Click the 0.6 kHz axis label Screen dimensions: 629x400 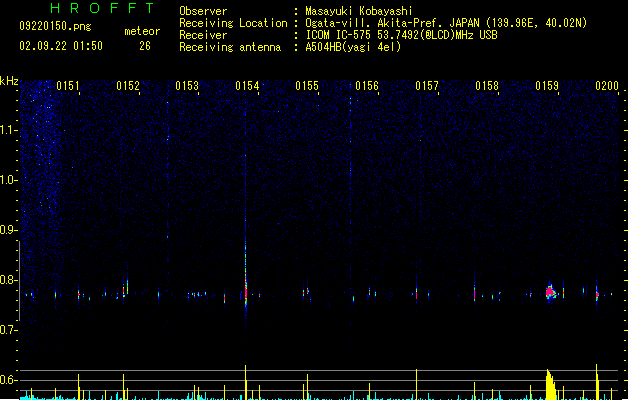(x=8, y=380)
